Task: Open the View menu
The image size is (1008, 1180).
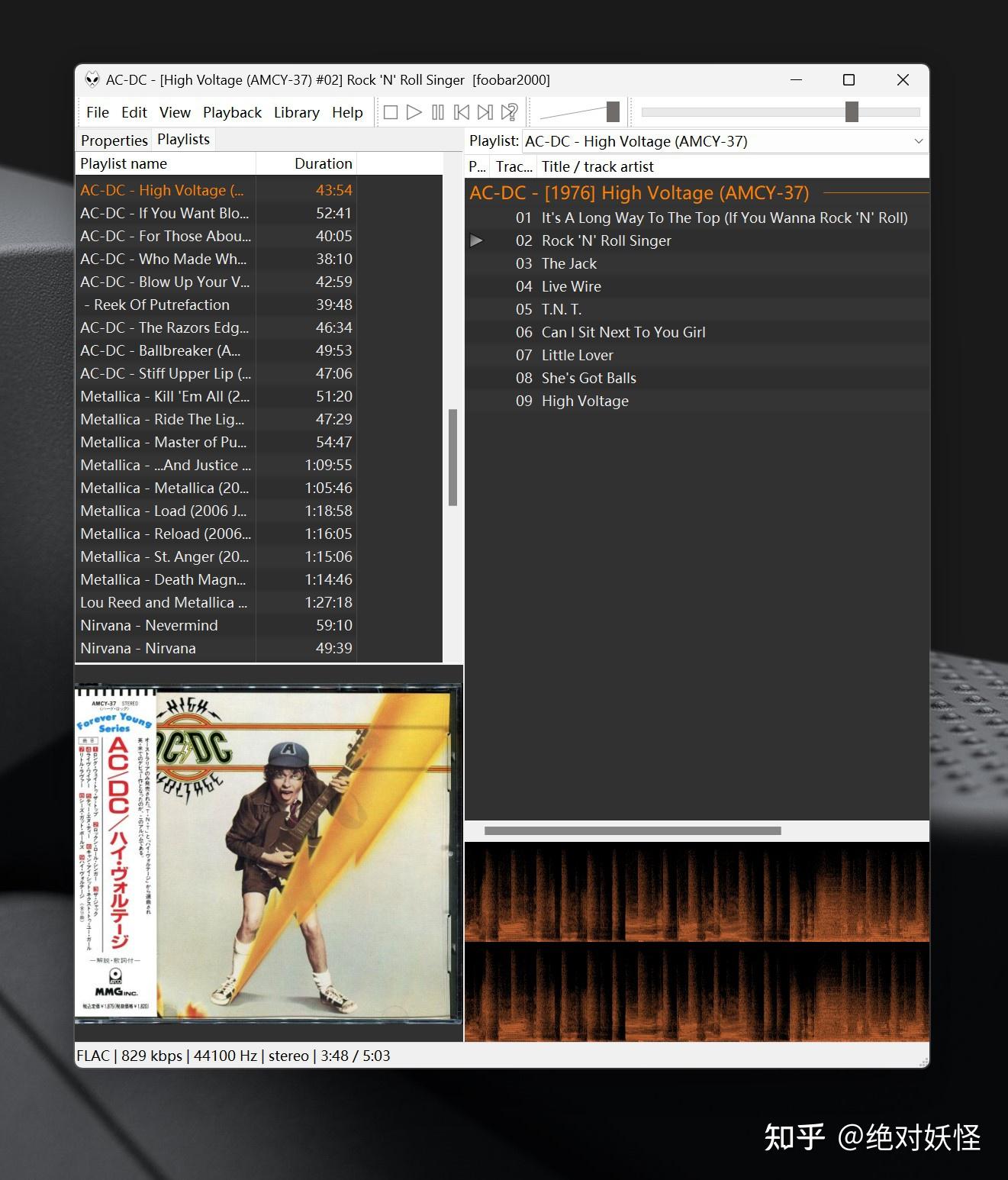Action: pos(175,113)
